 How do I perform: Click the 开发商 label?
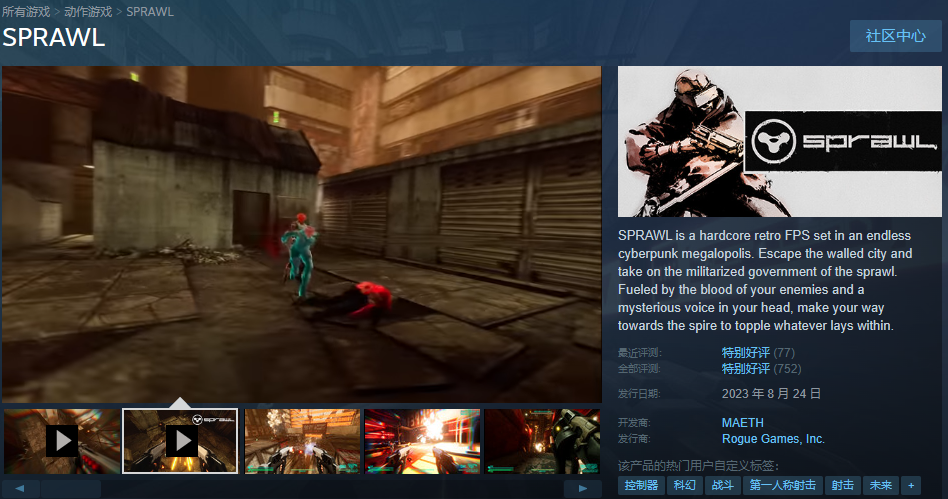[634, 423]
